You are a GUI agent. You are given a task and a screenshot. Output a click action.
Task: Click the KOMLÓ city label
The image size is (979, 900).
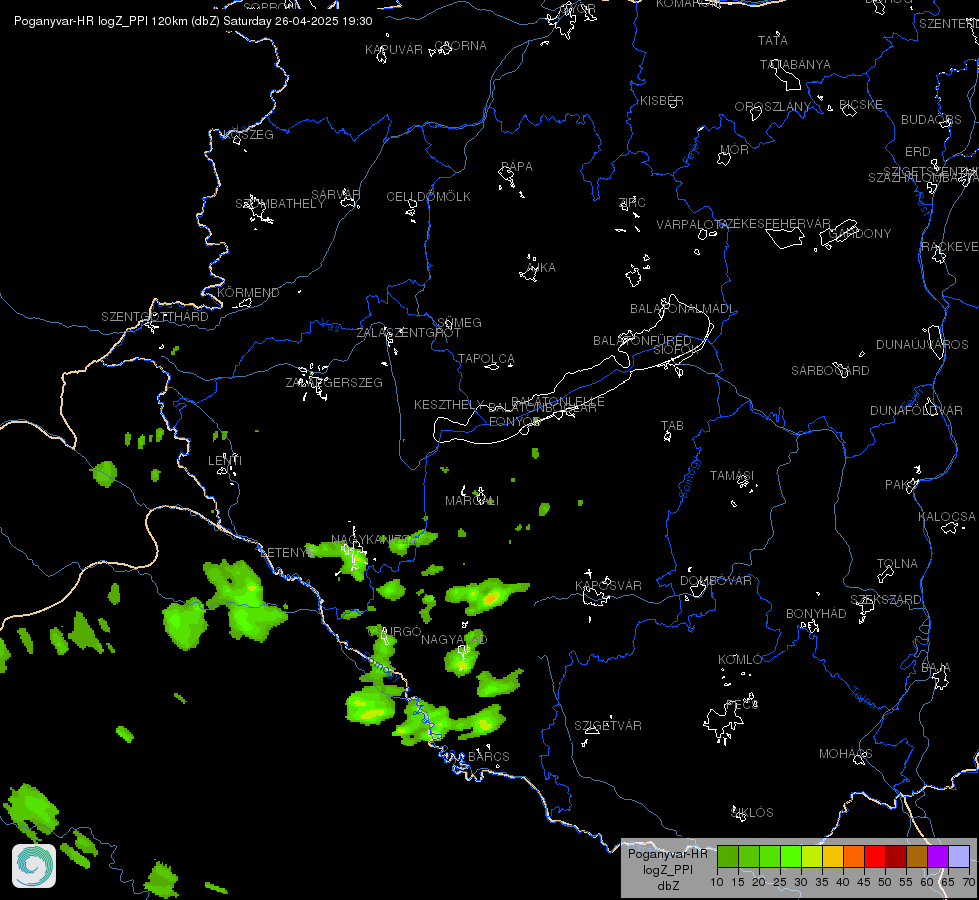point(740,660)
